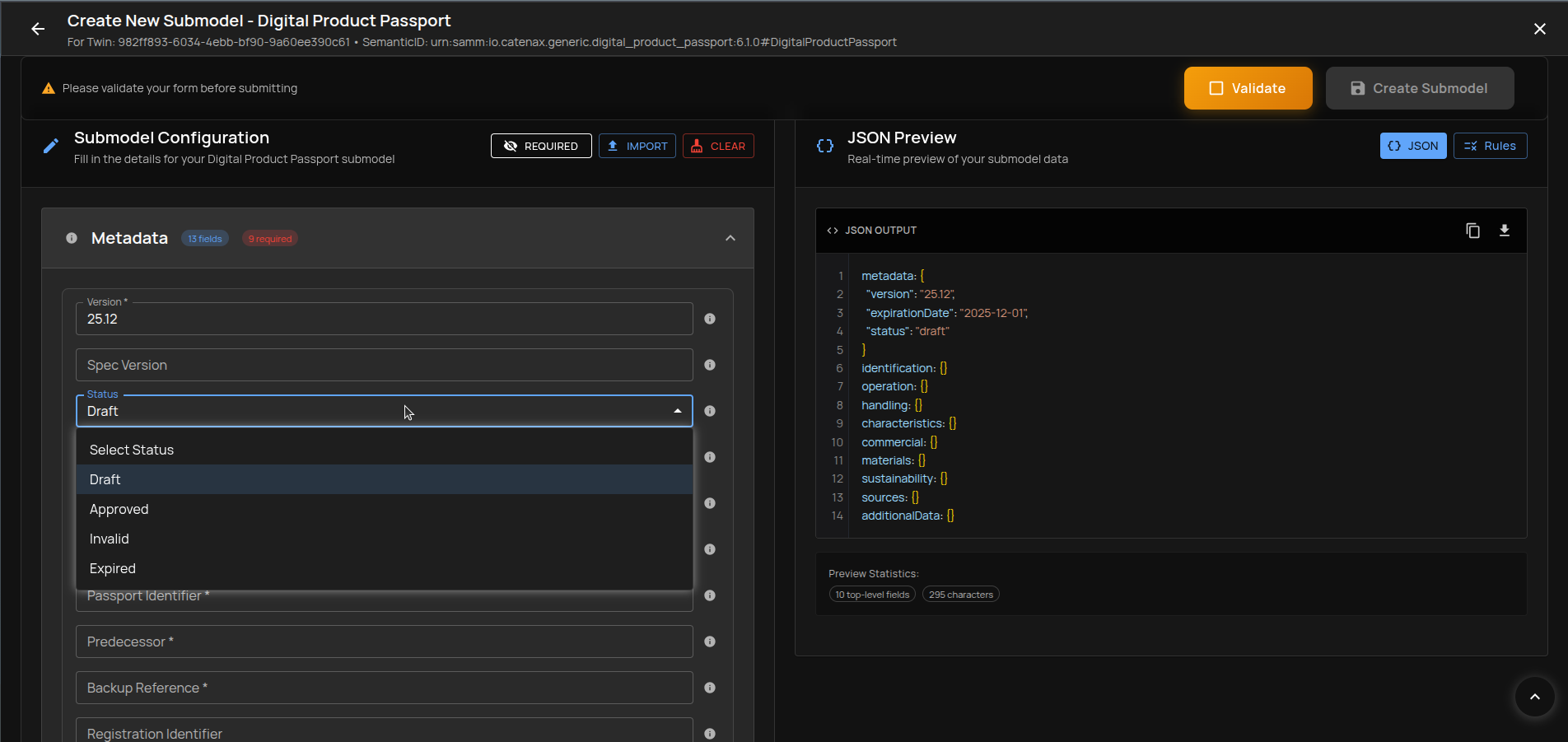Switch to the JSON view
1568x742 pixels.
pyautogui.click(x=1412, y=146)
